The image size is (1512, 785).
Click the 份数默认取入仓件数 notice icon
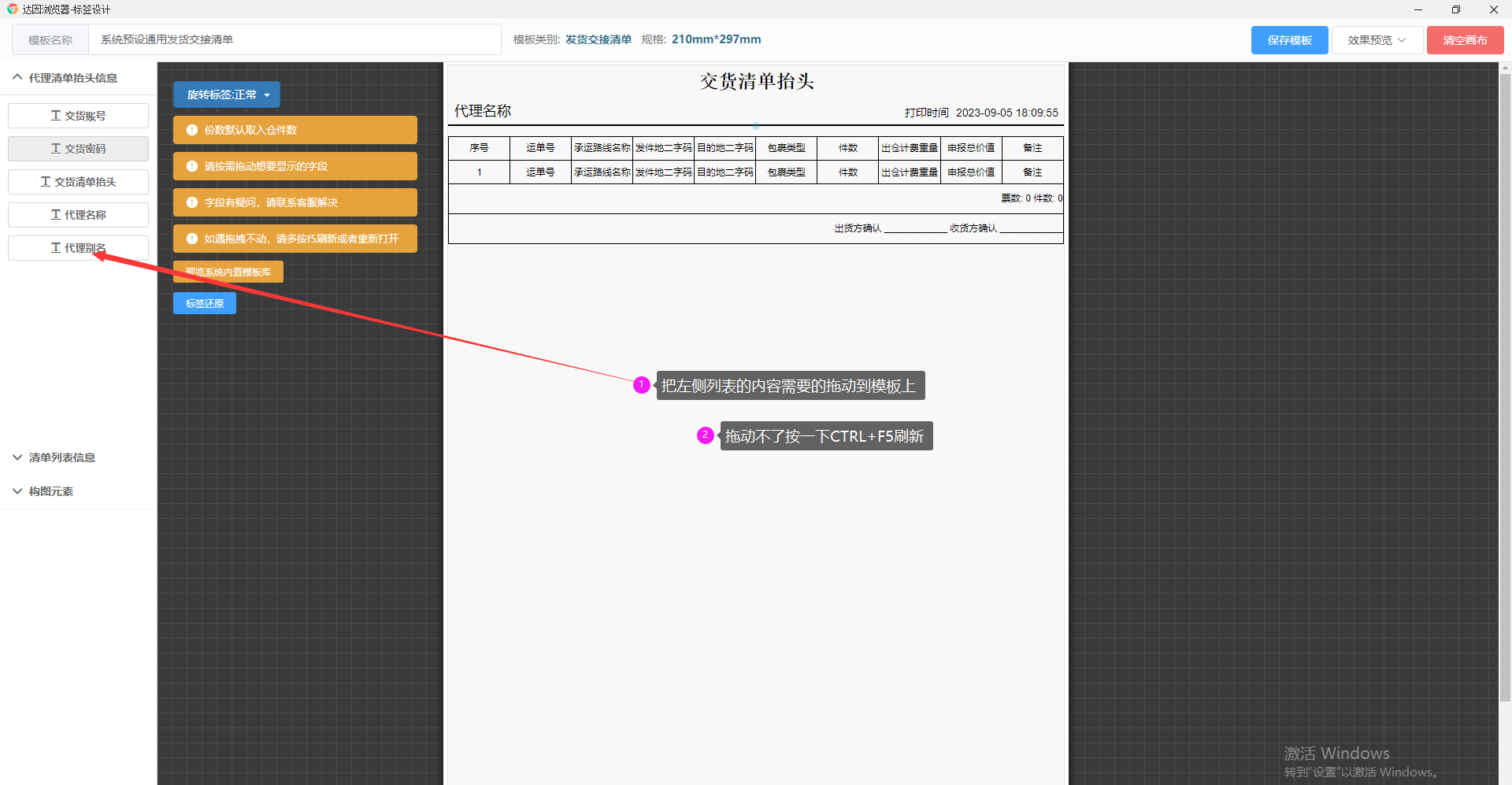pyautogui.click(x=191, y=130)
